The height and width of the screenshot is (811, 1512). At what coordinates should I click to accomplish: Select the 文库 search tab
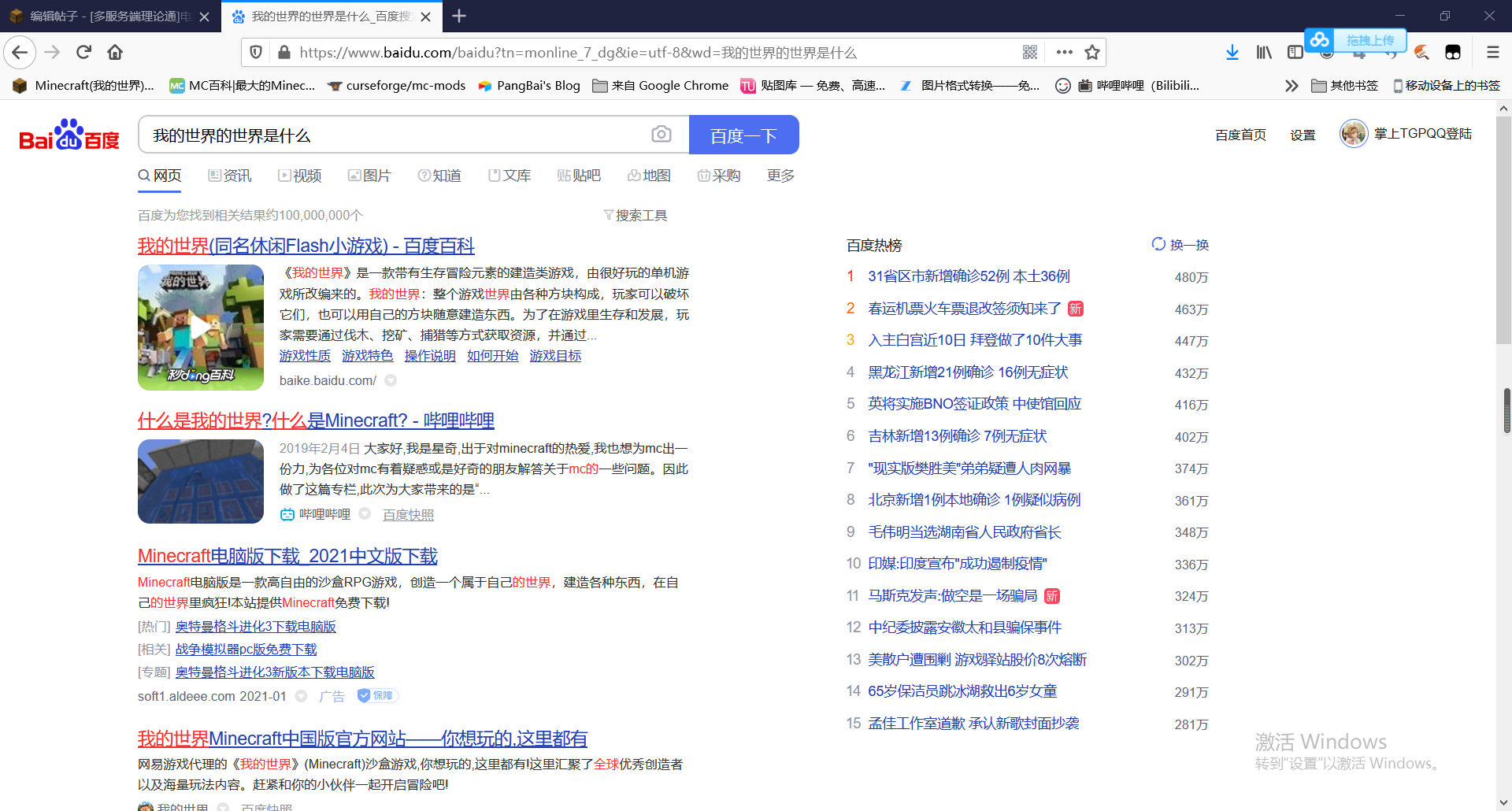pyautogui.click(x=510, y=176)
